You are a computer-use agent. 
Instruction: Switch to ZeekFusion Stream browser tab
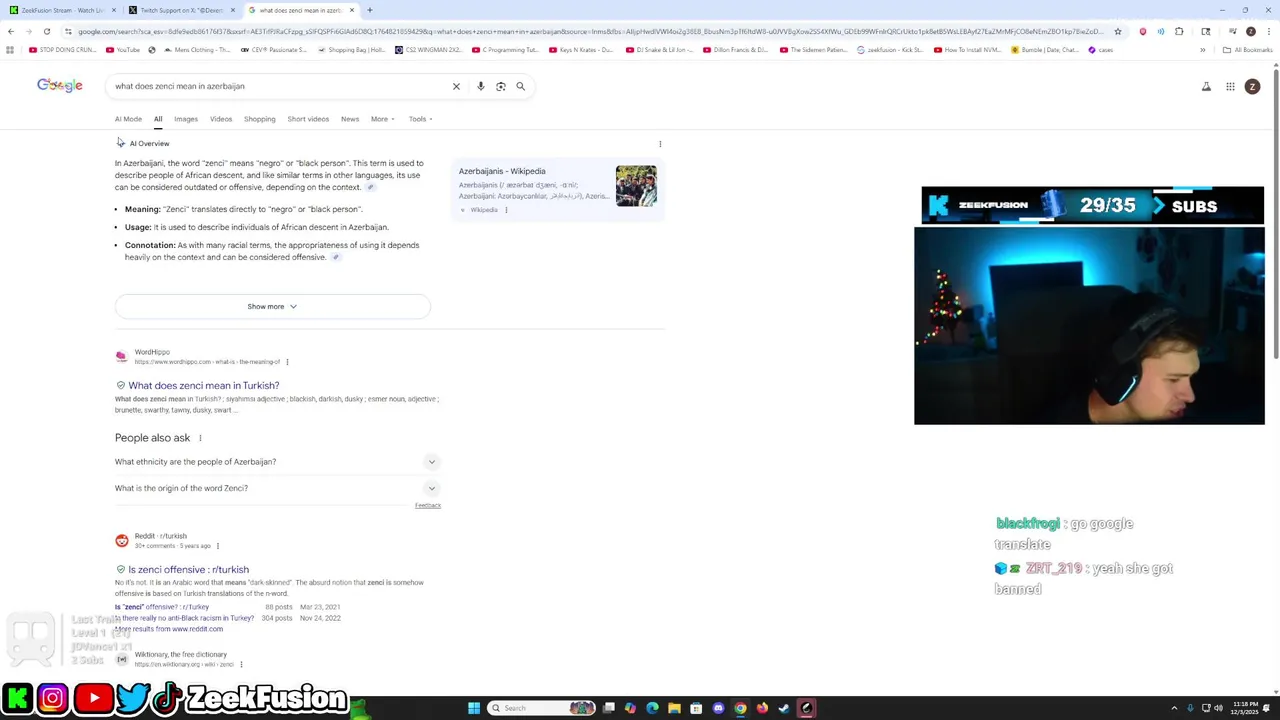pos(62,10)
